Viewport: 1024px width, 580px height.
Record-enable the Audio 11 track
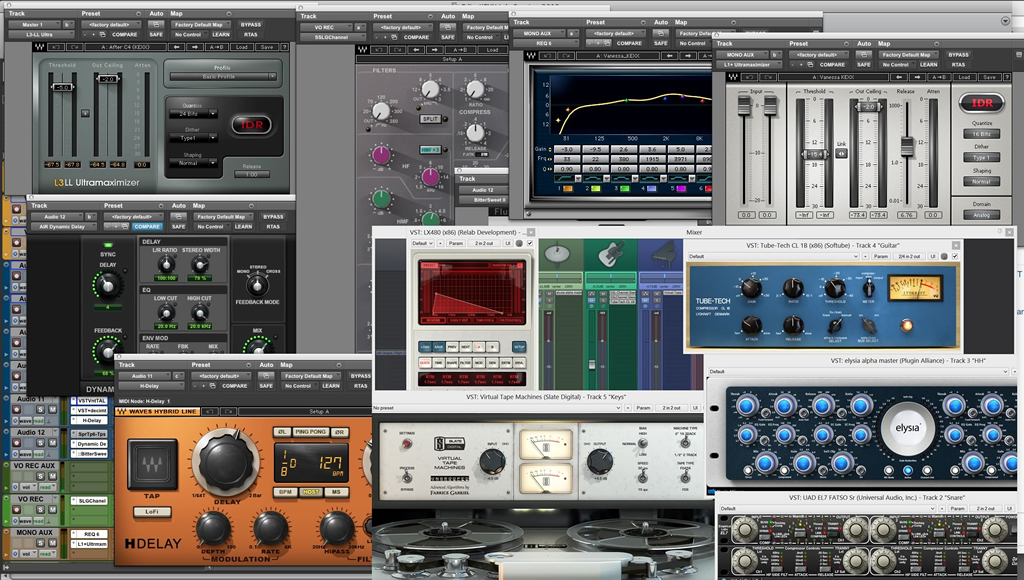coord(16,410)
